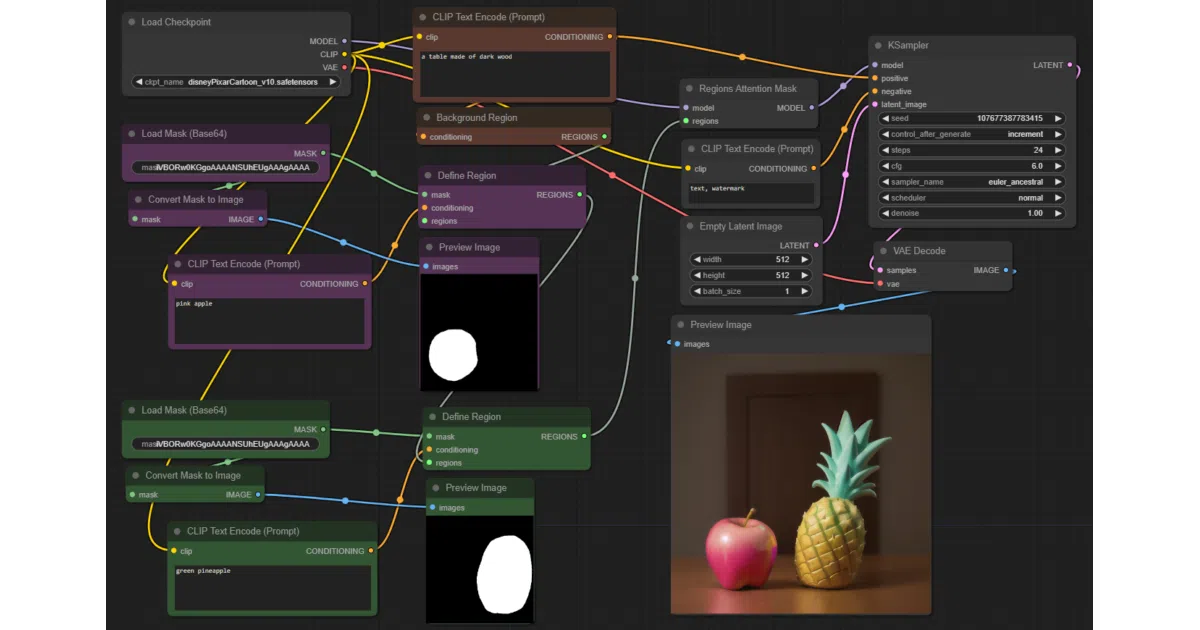Click the regions input port on Regions Attention Mask
This screenshot has height=630, width=1200.
[x=686, y=121]
